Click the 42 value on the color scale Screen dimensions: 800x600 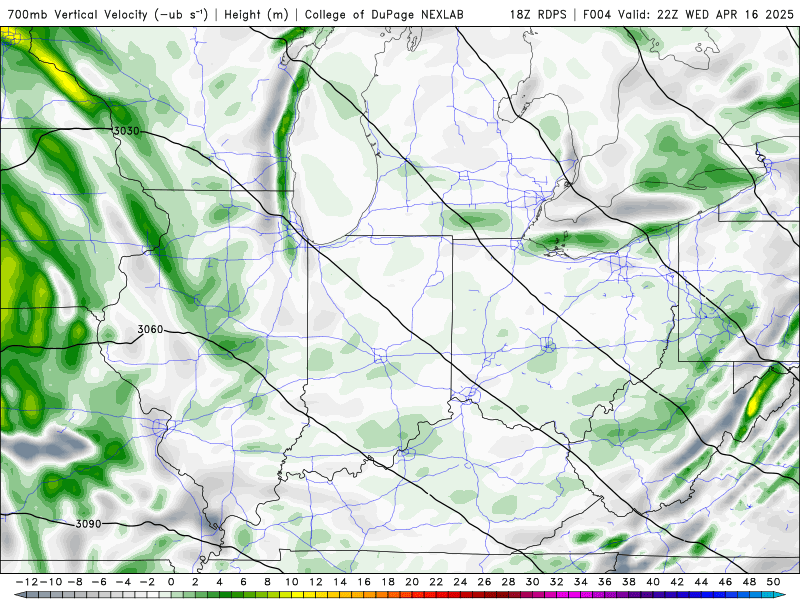(x=677, y=582)
